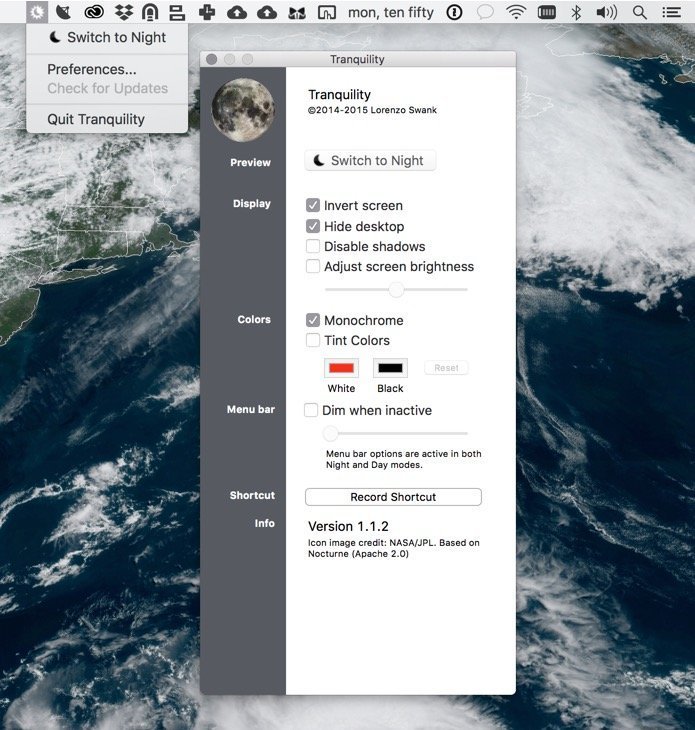The height and width of the screenshot is (730, 695).
Task: Enable 'Adjust screen brightness' checkbox
Action: coord(313,266)
